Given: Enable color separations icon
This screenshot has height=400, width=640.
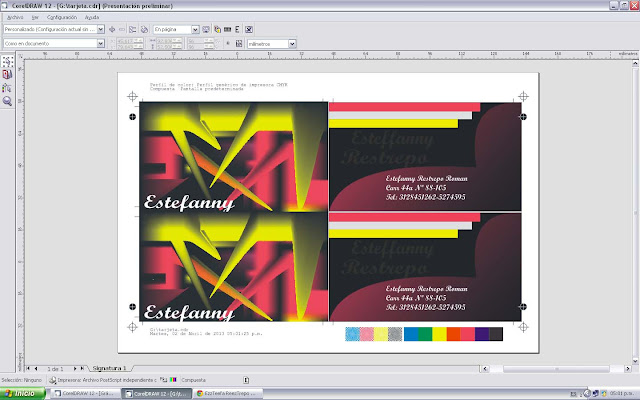Looking at the screenshot, I should point(217,29).
